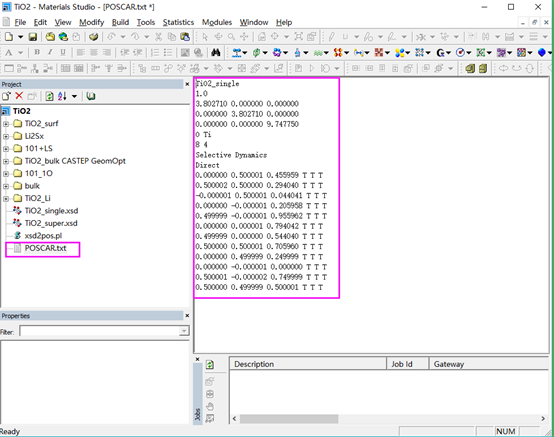This screenshot has width=554, height=437.
Task: Click the Gaussian G module icon
Action: coord(440,53)
